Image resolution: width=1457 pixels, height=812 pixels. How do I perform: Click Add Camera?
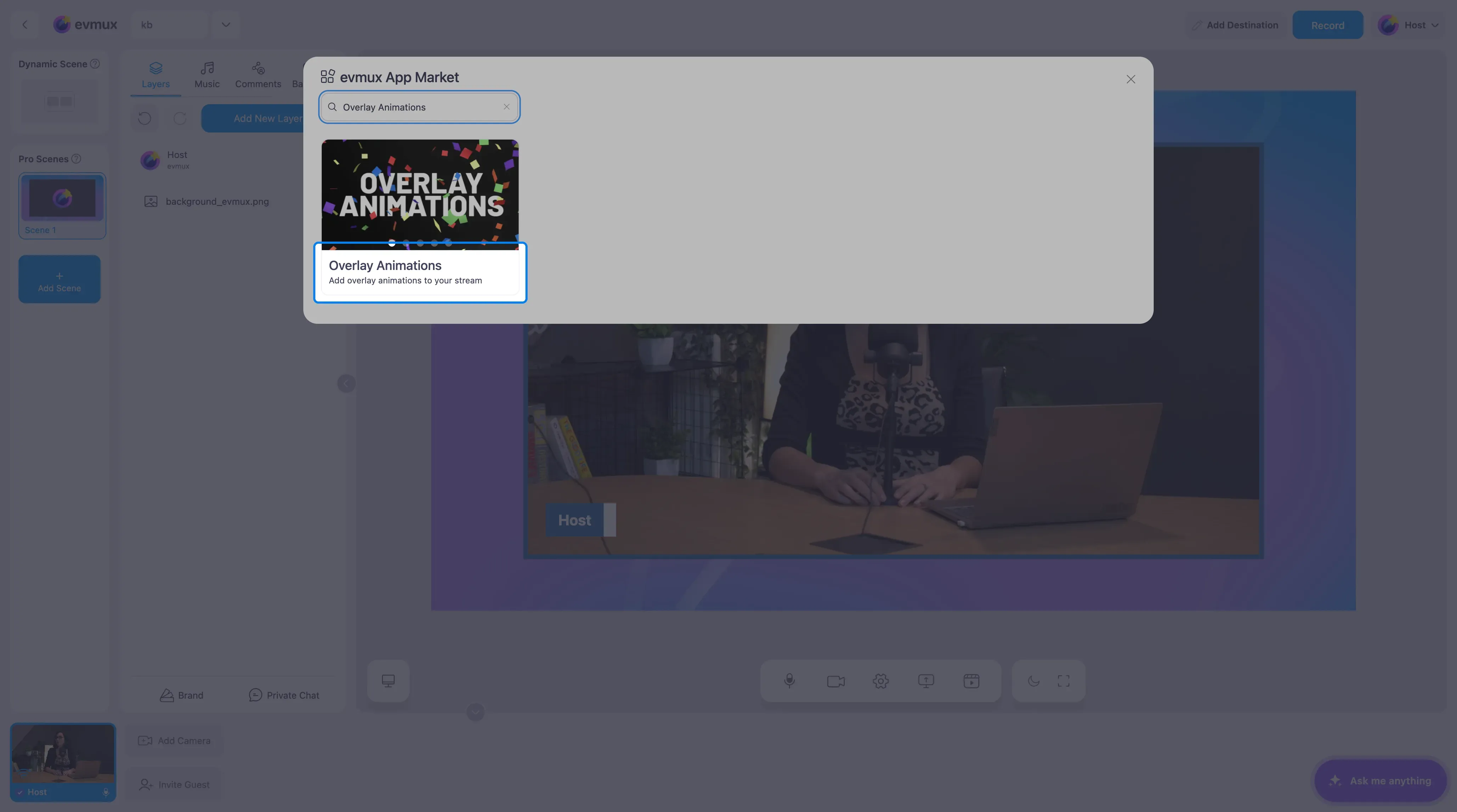[174, 741]
